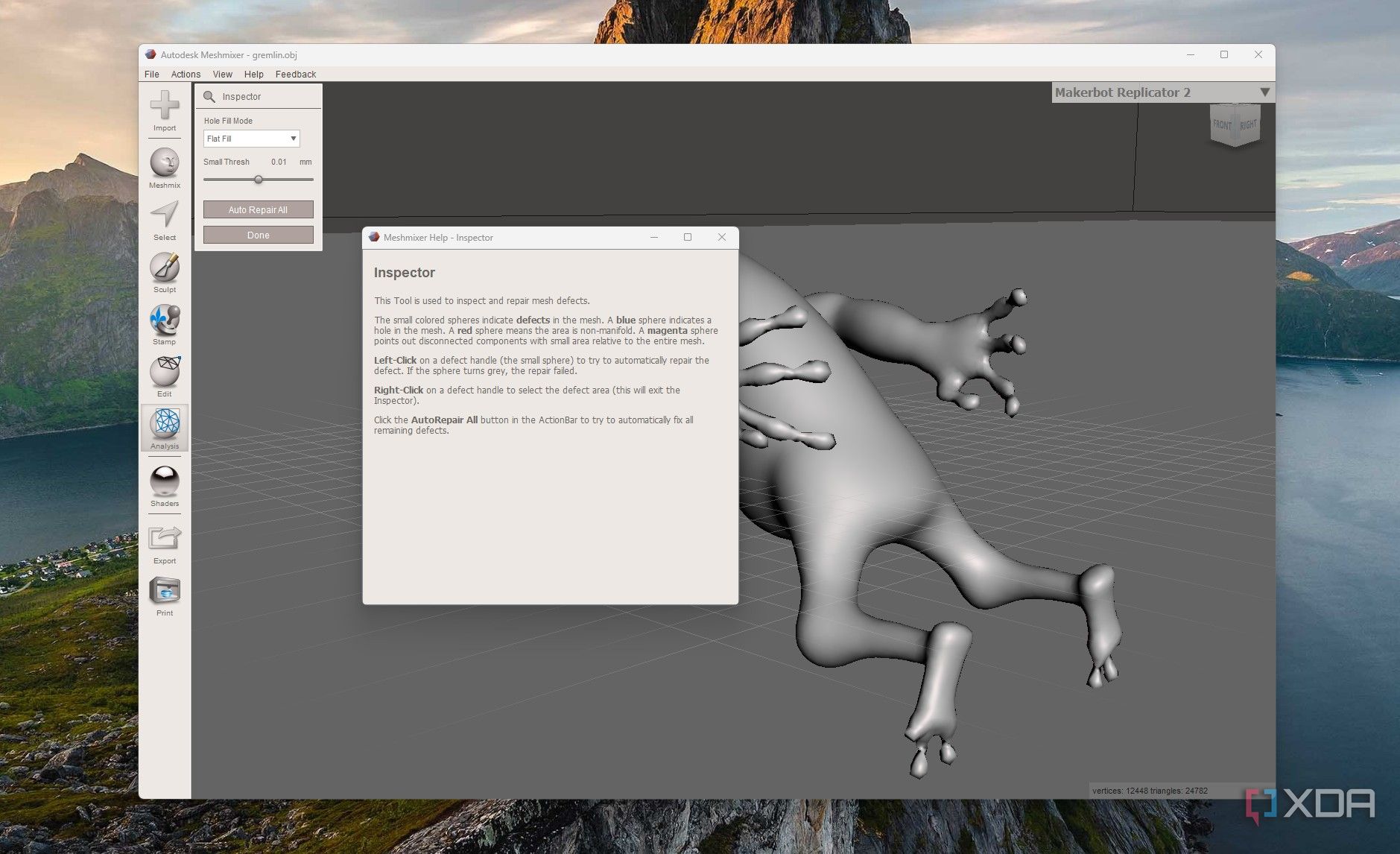Click the Import tool icon

[x=165, y=105]
